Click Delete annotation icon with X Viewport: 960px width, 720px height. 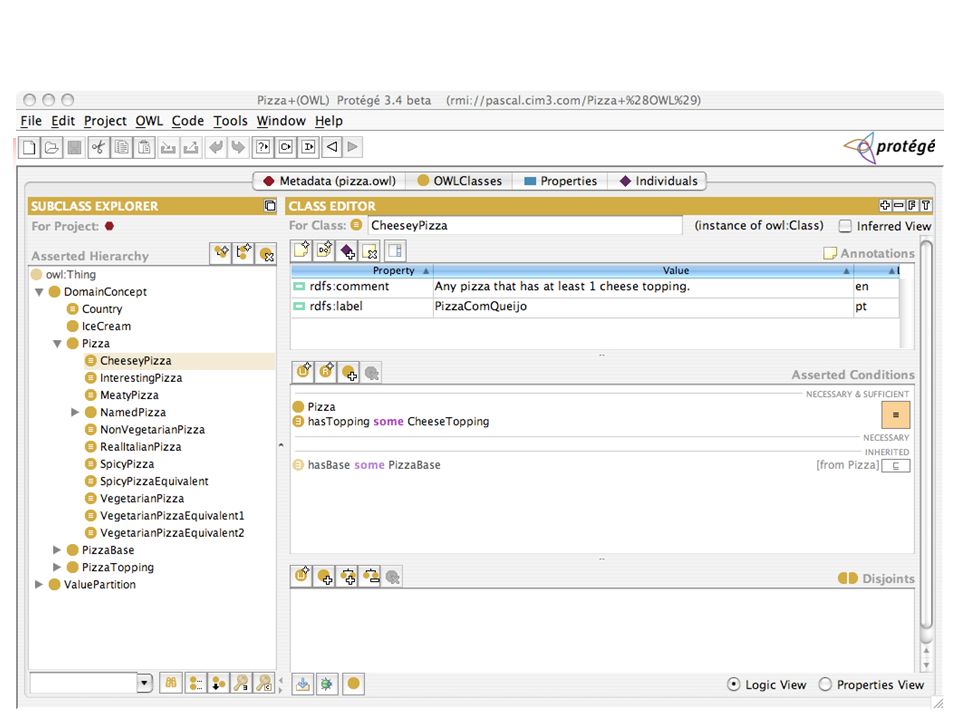370,250
